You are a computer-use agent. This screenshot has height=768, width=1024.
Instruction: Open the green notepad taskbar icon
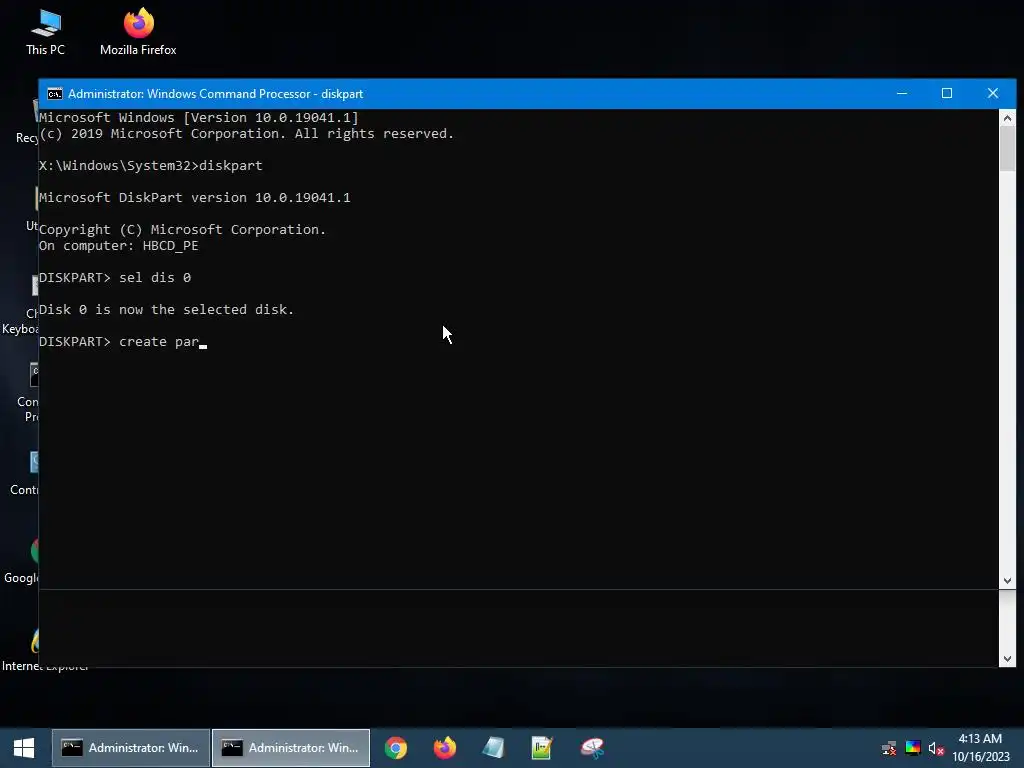(542, 748)
